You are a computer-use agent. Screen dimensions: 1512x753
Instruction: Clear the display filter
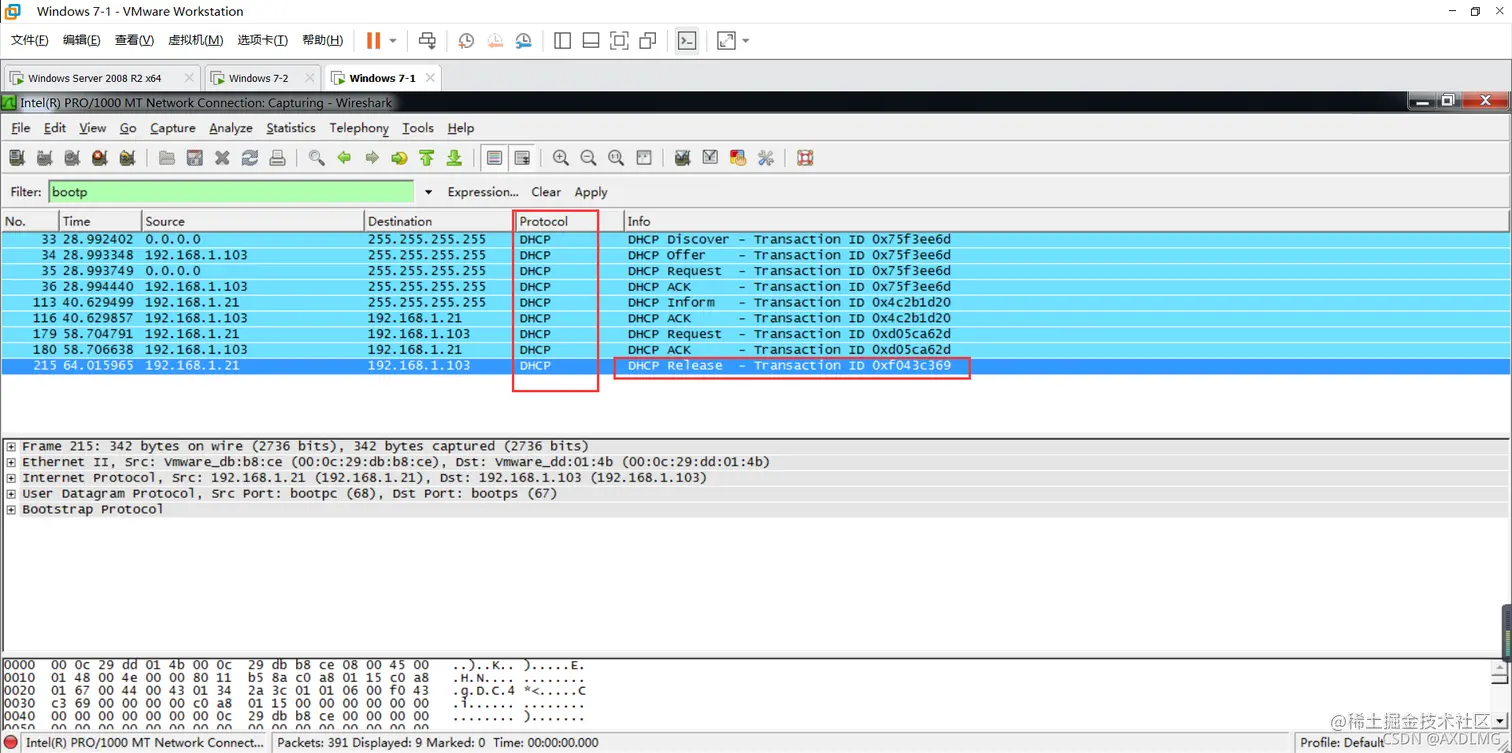click(x=546, y=192)
